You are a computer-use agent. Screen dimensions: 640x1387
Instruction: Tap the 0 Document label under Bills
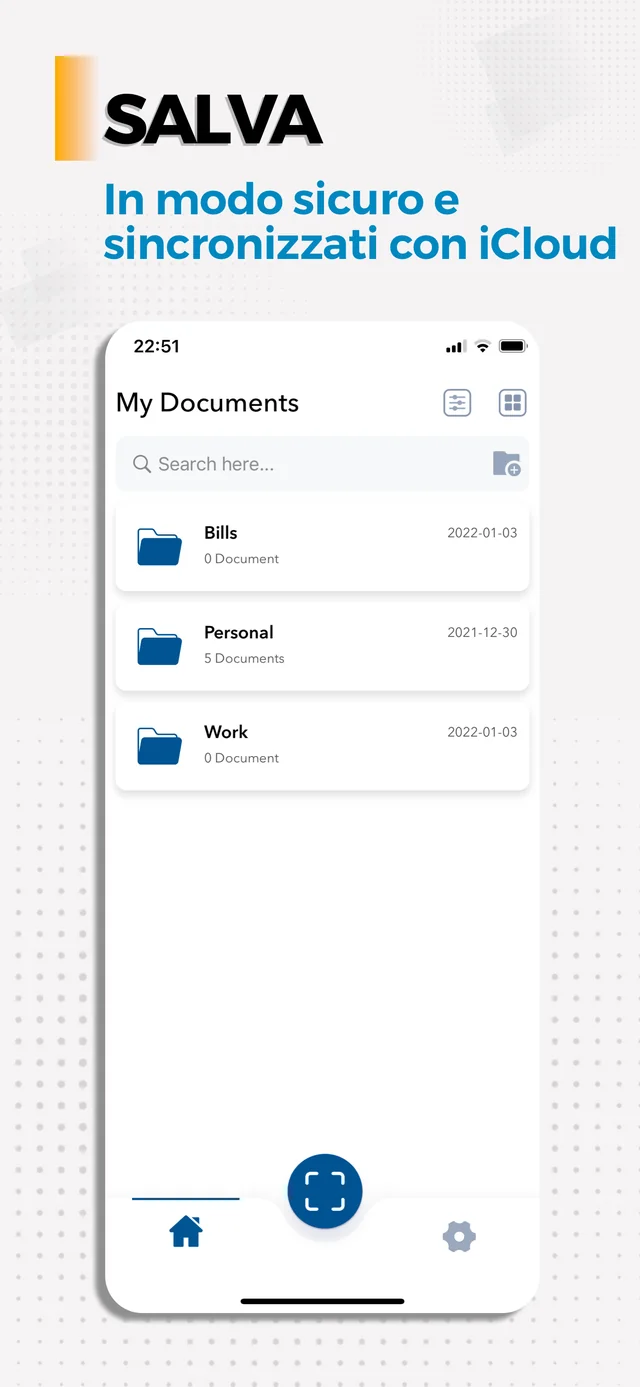click(x=241, y=559)
